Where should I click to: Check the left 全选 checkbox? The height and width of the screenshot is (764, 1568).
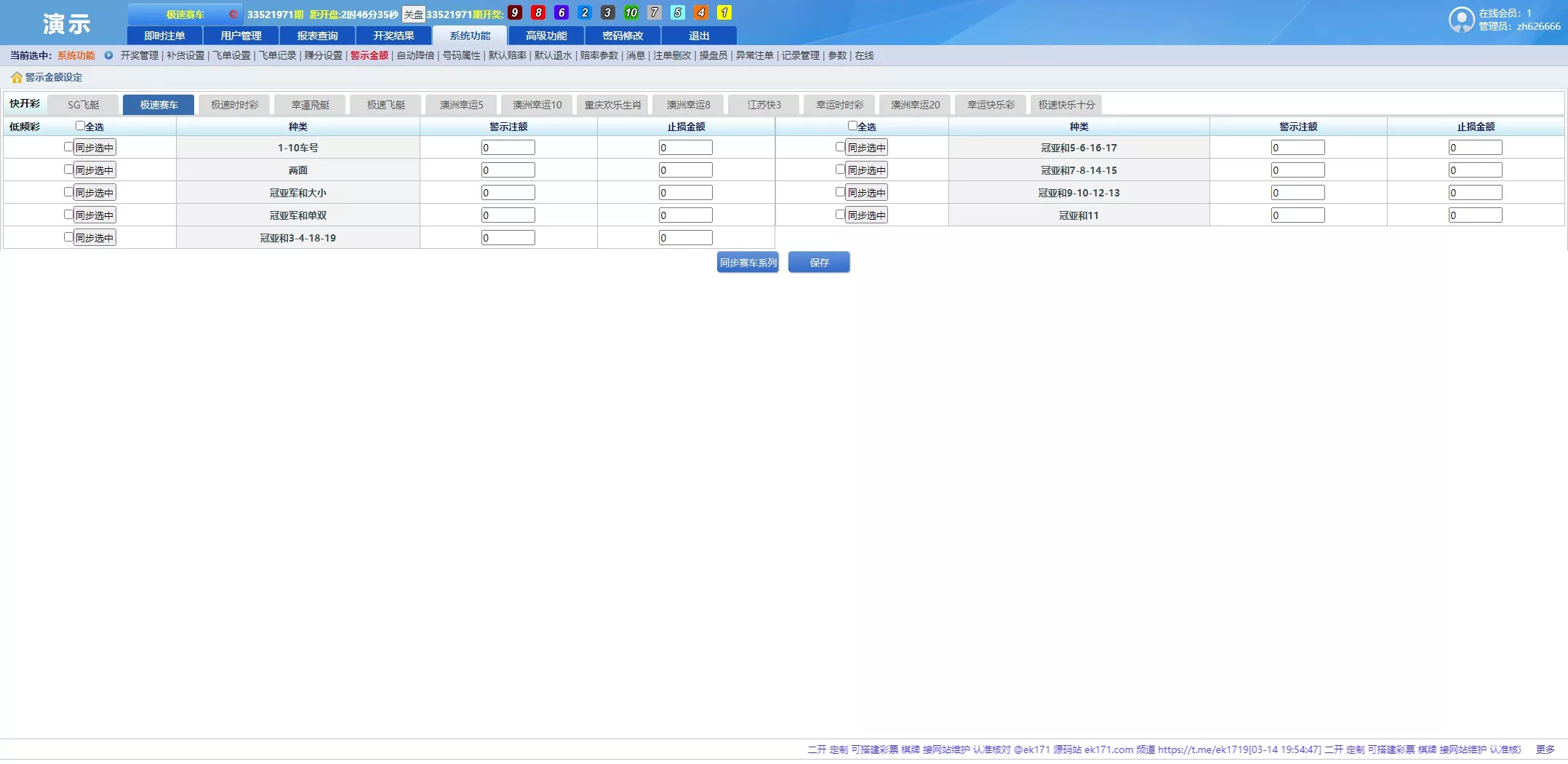pyautogui.click(x=80, y=126)
